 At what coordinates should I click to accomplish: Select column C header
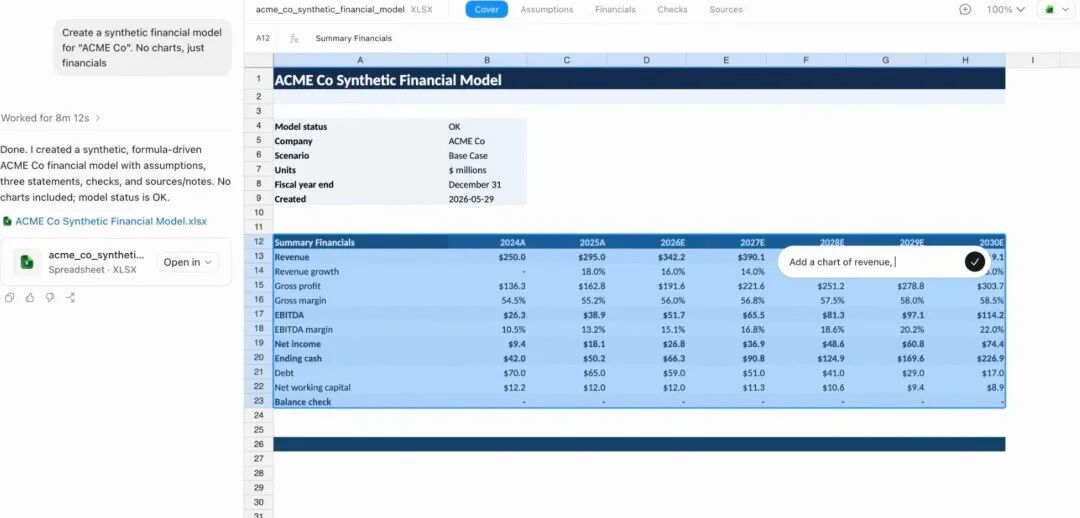[567, 61]
